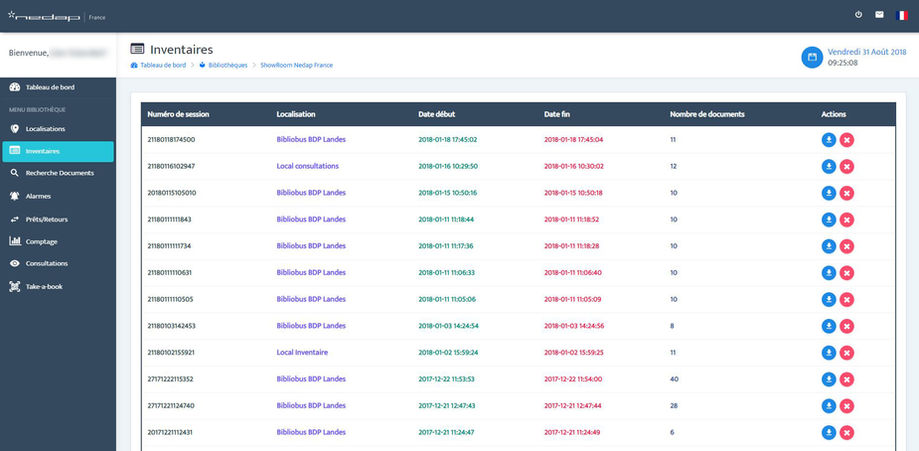Open the Consultations menu item

(x=58, y=264)
